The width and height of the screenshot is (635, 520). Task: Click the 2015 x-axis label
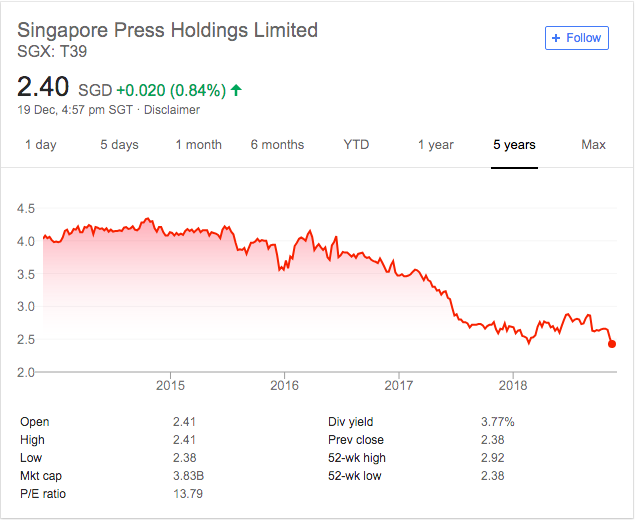pyautogui.click(x=170, y=385)
